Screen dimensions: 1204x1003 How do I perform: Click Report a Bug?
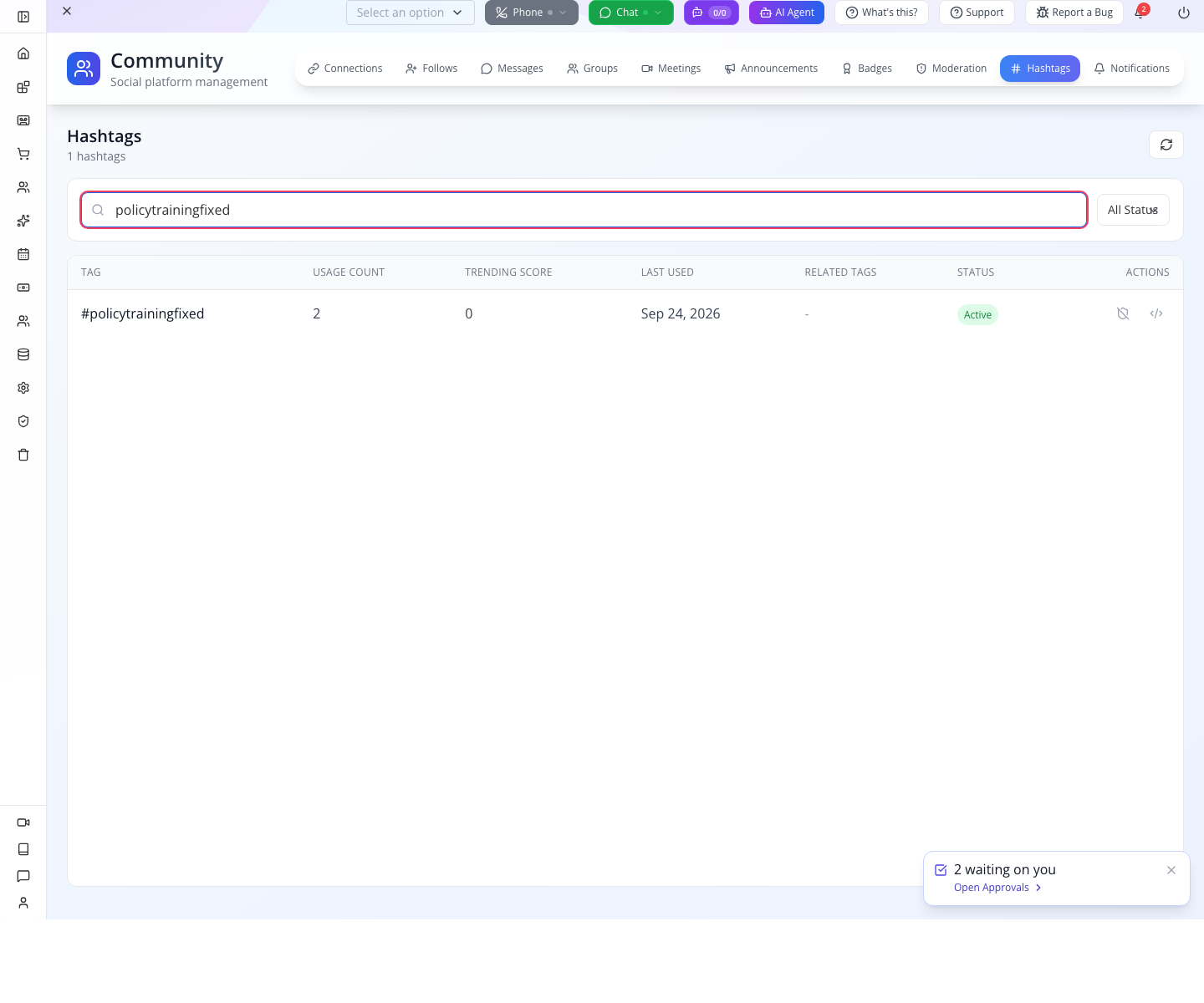coord(1074,13)
